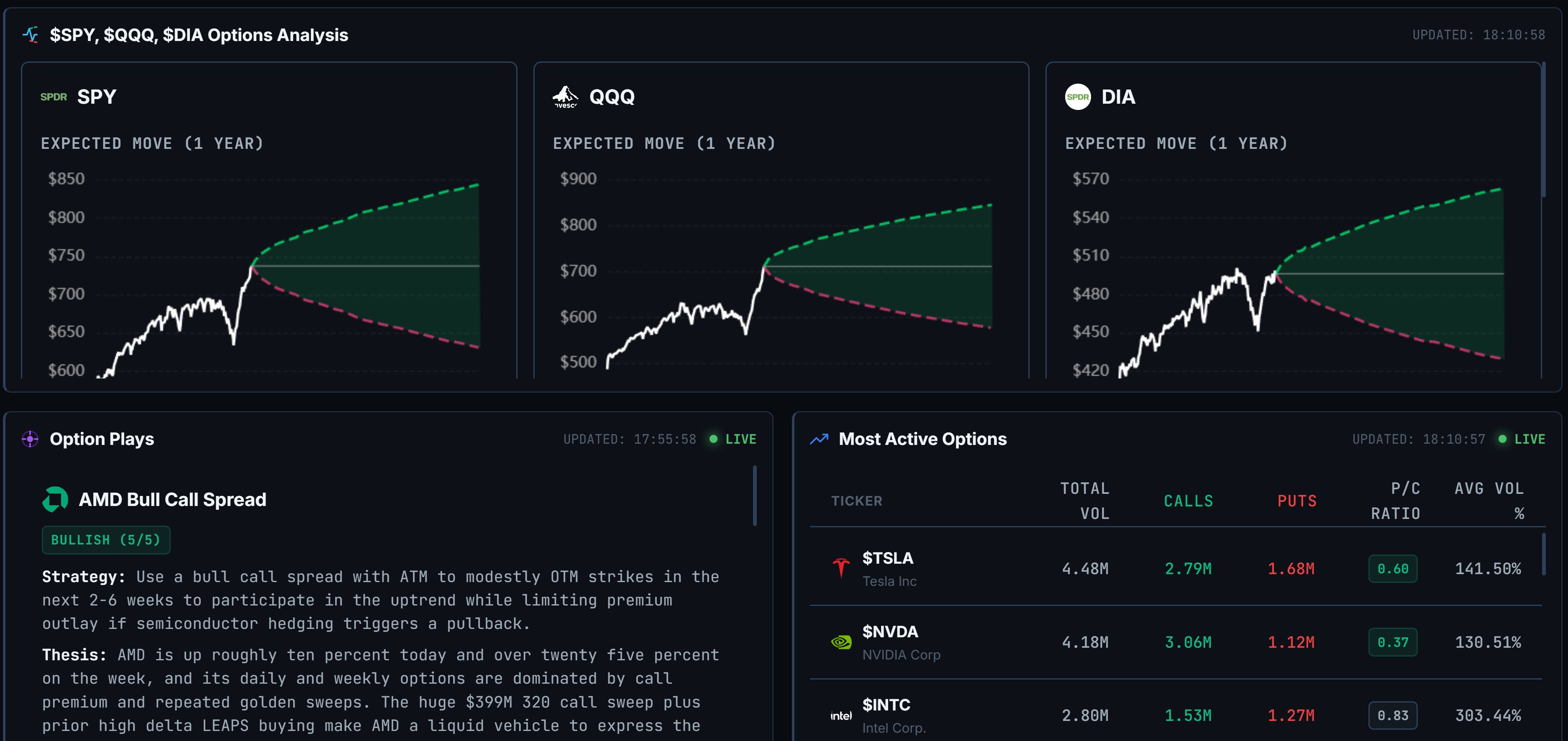
Task: Click the Most Active Options table scrollbar
Action: pos(1544,554)
